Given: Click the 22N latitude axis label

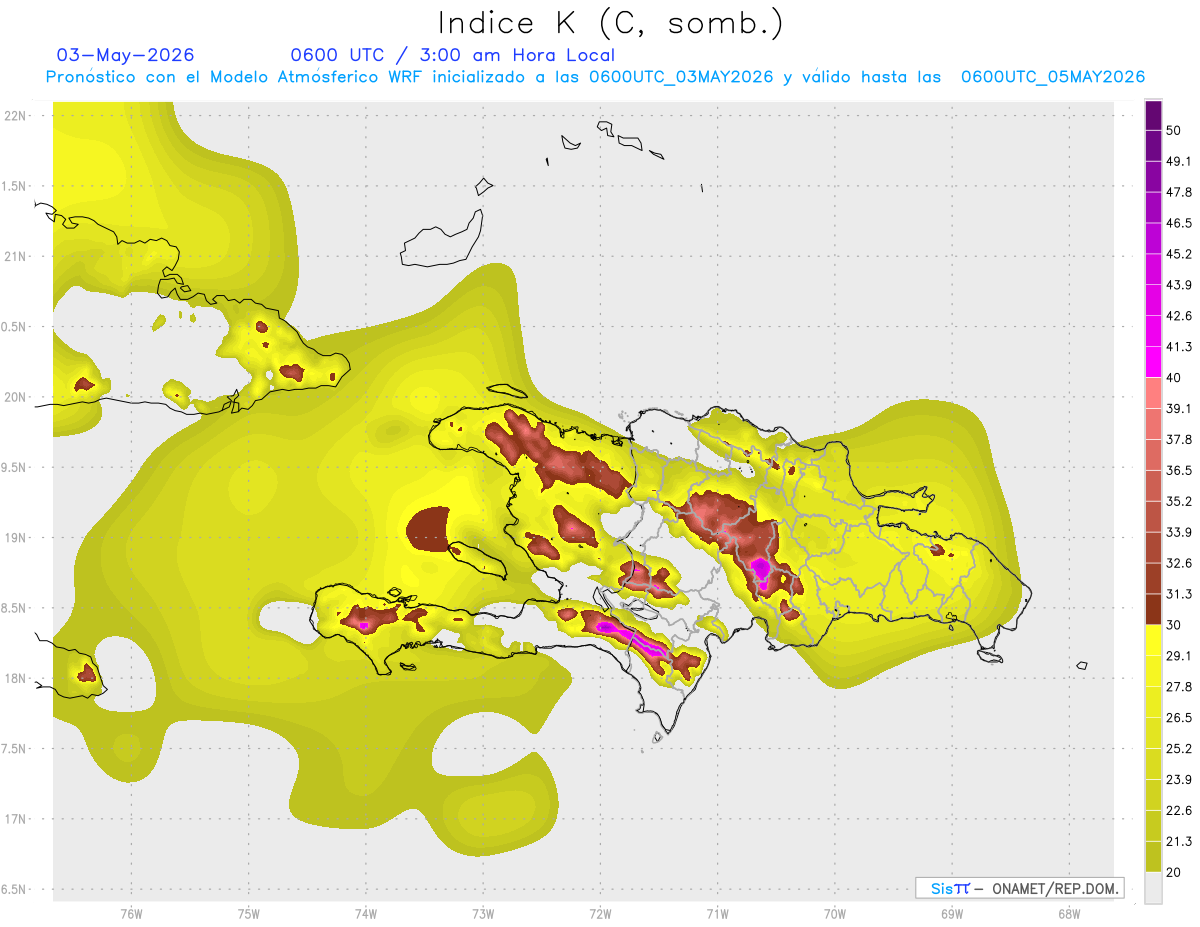Looking at the screenshot, I should coord(17,115).
